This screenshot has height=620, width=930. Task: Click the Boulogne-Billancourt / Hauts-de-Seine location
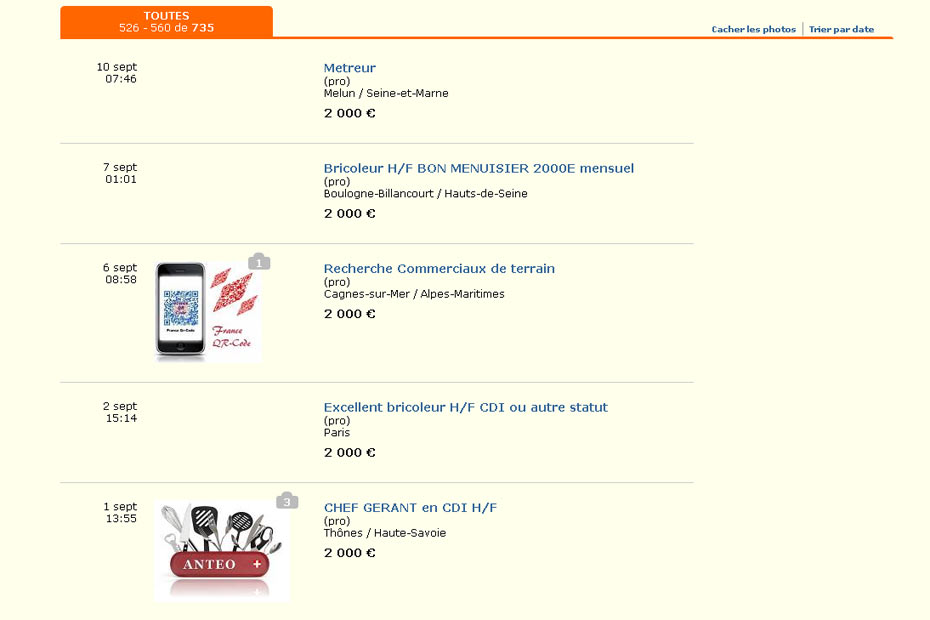[425, 193]
